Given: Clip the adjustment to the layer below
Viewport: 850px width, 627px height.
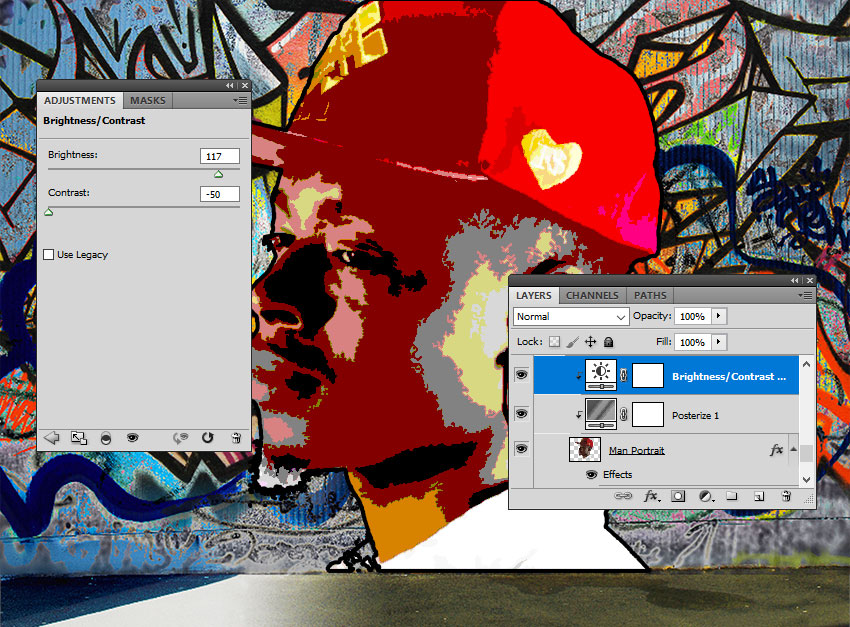Looking at the screenshot, I should click(81, 437).
